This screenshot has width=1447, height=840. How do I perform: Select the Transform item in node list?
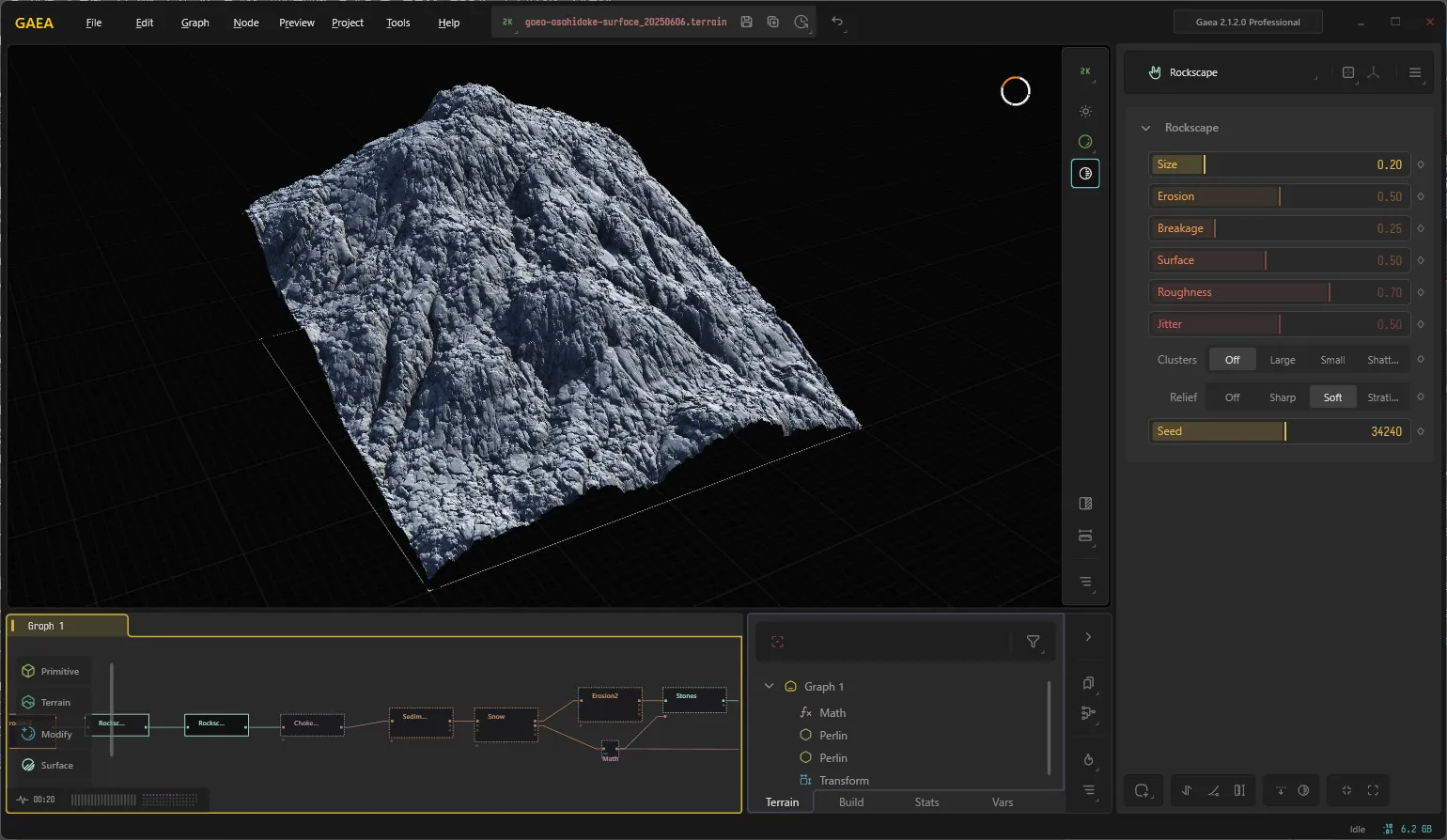[844, 780]
